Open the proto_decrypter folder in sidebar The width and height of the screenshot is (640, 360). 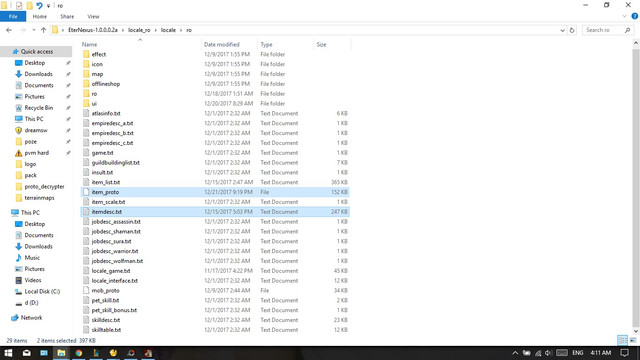(44, 187)
